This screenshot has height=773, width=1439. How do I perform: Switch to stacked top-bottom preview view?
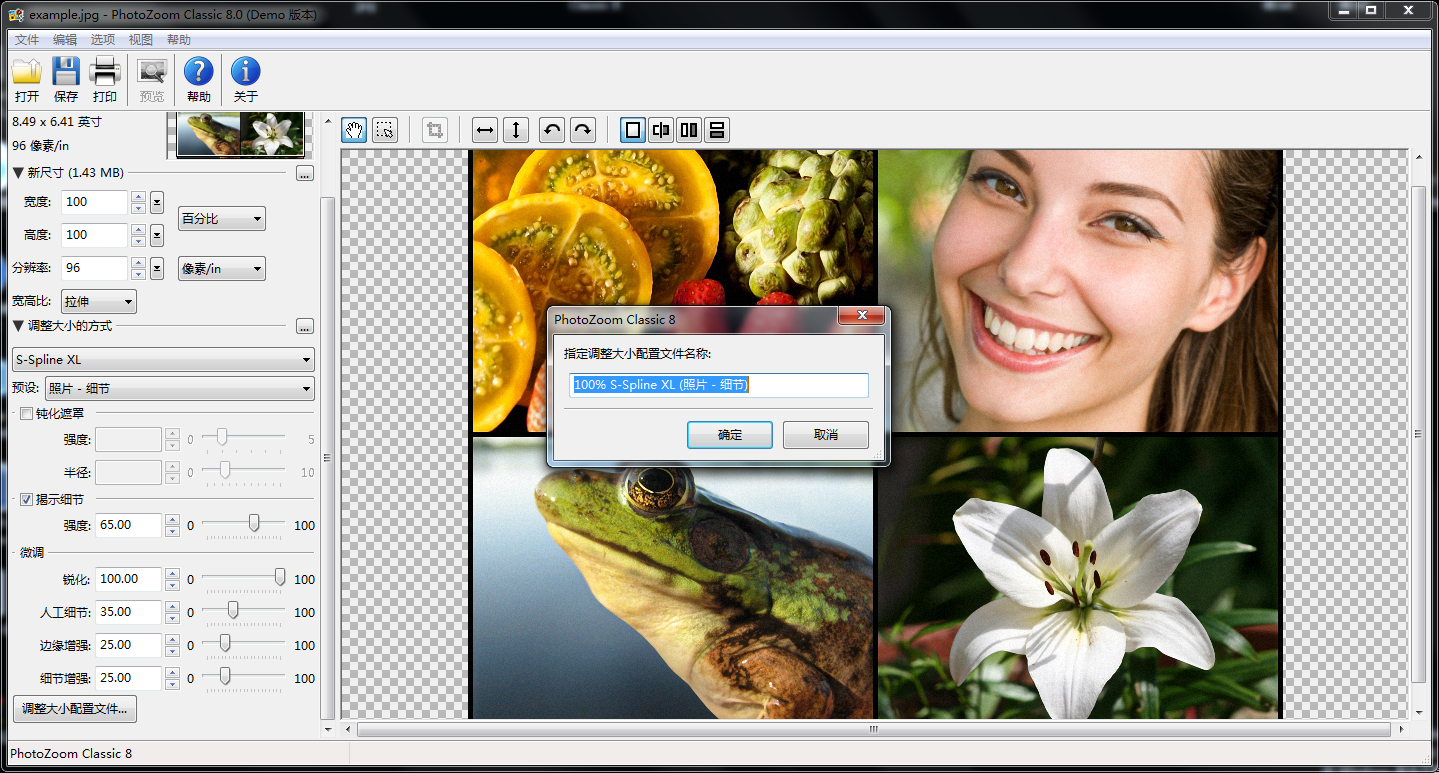(717, 130)
